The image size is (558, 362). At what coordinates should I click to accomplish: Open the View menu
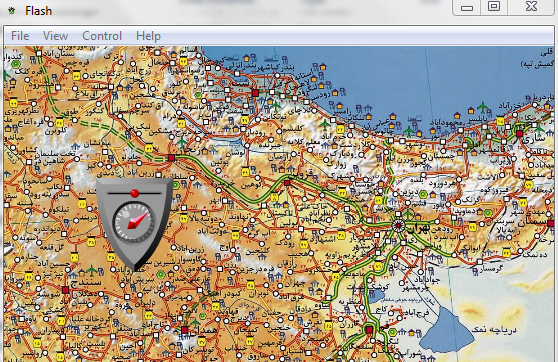tap(55, 36)
